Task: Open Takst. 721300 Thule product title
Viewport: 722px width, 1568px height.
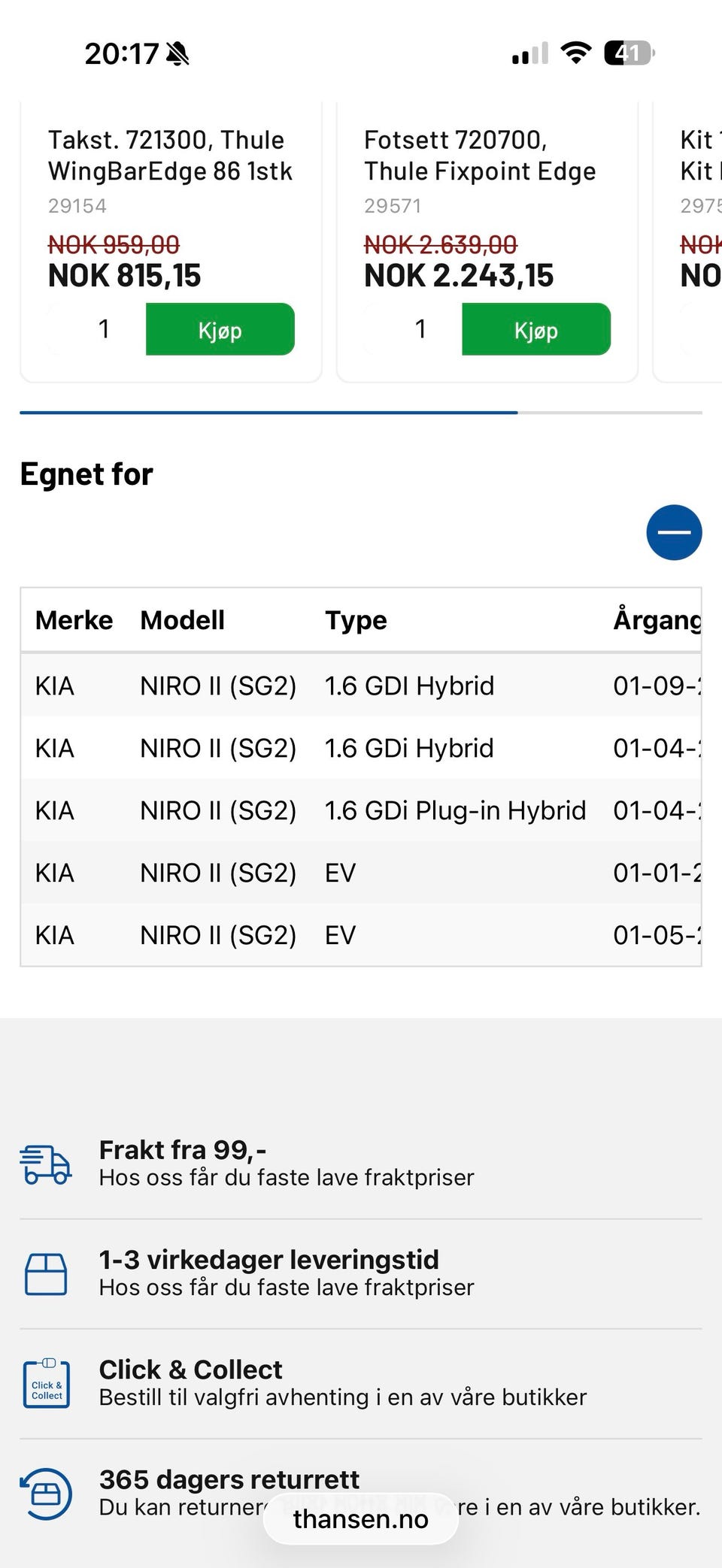Action: click(170, 156)
